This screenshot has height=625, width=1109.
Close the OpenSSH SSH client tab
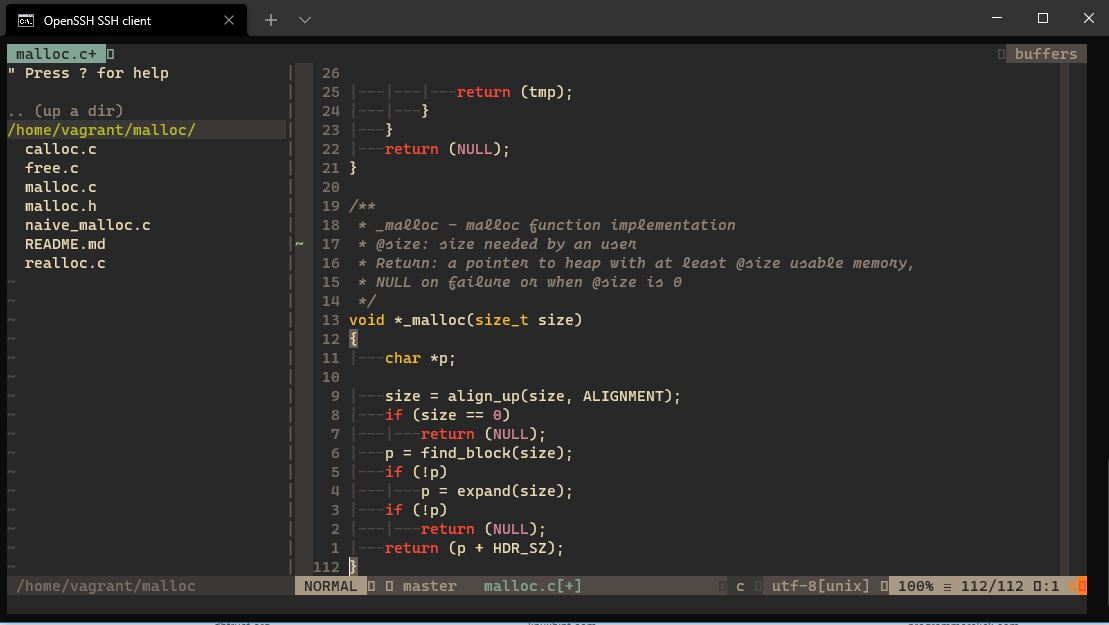click(229, 20)
